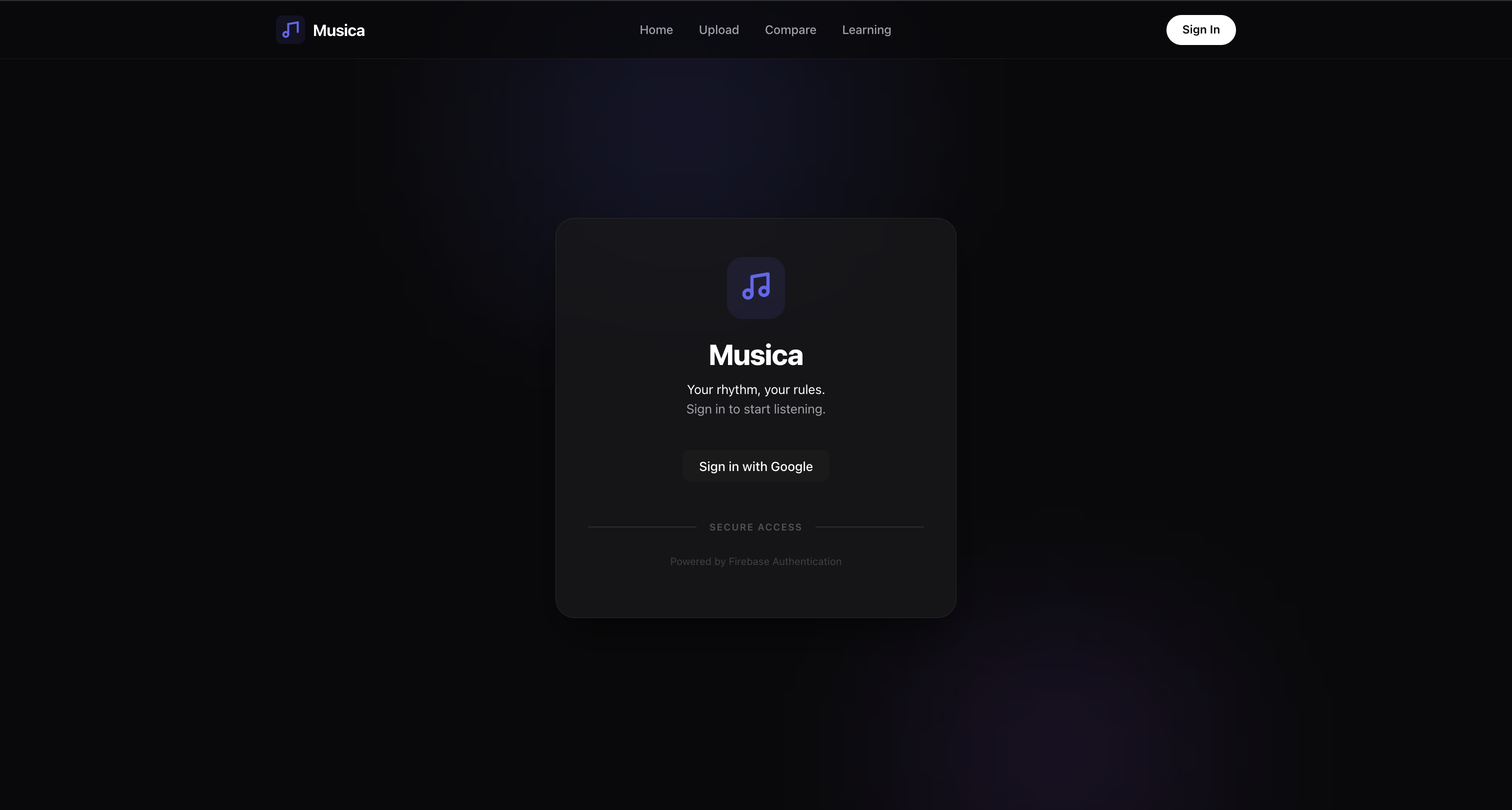The width and height of the screenshot is (1512, 810).
Task: Click the word "Firebase" in the footer note
Action: click(x=749, y=561)
